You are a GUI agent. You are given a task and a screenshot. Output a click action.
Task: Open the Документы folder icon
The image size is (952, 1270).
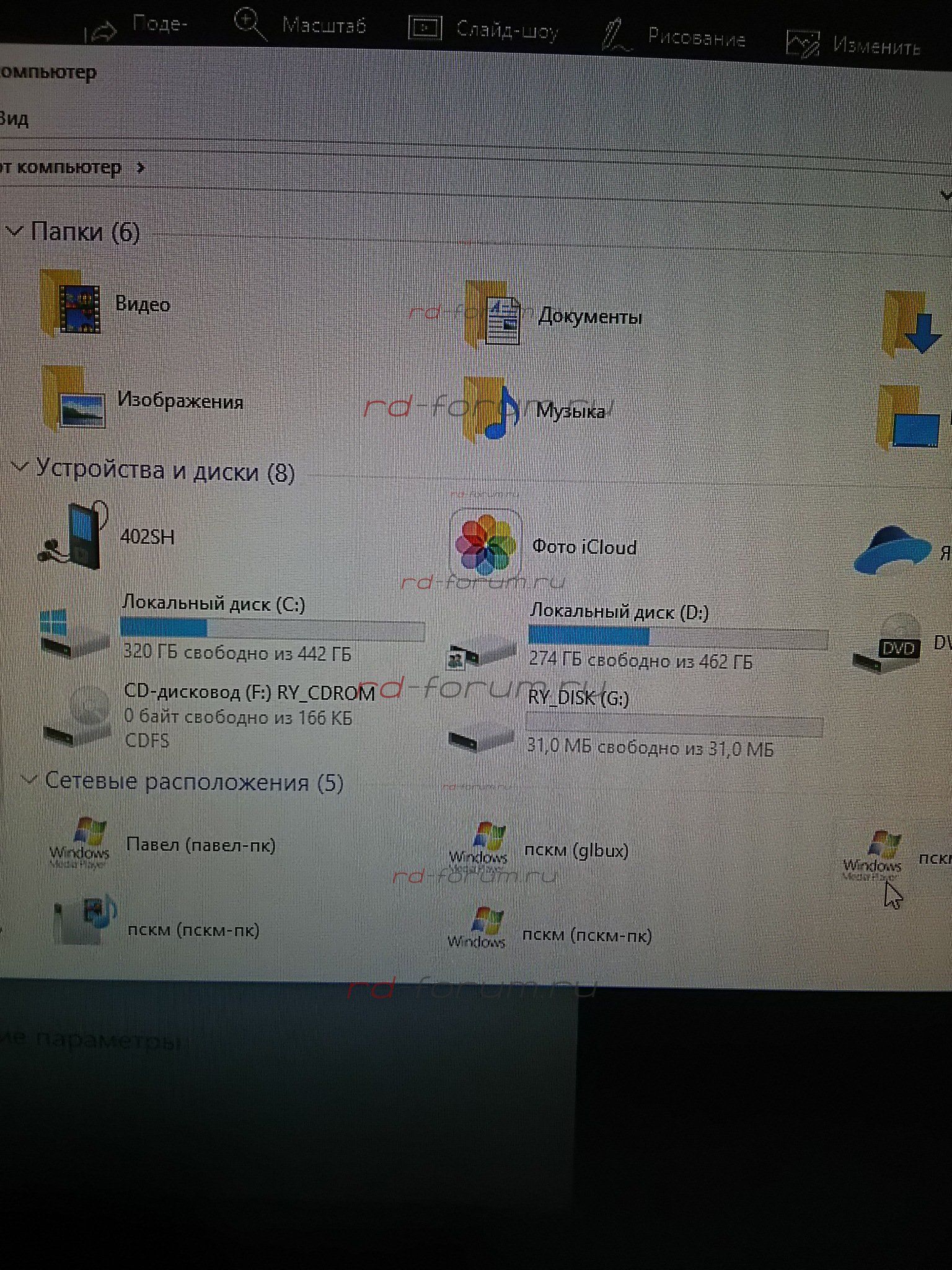click(x=493, y=315)
